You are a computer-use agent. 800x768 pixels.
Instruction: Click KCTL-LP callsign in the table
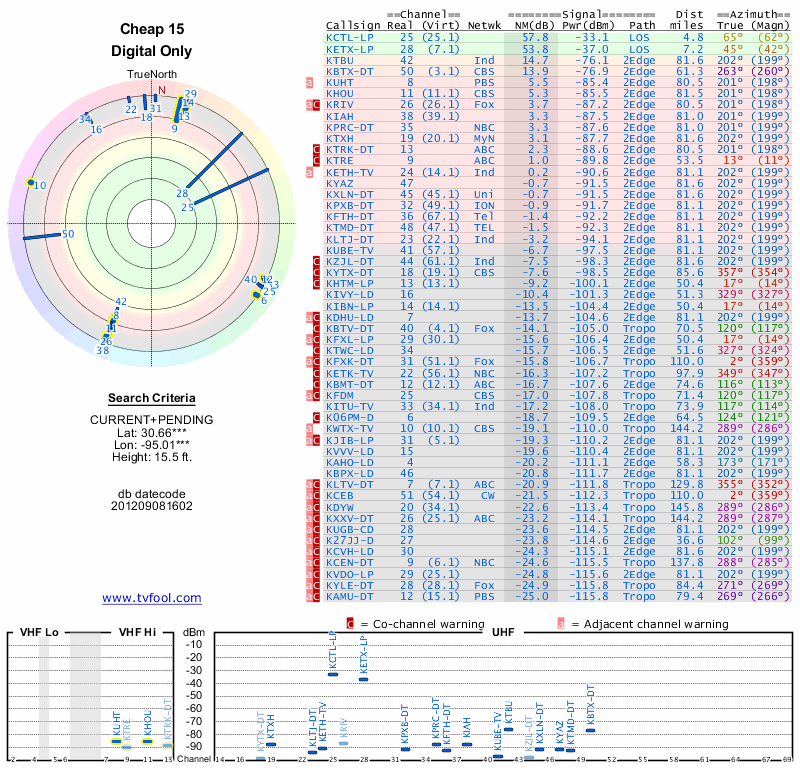tap(349, 38)
